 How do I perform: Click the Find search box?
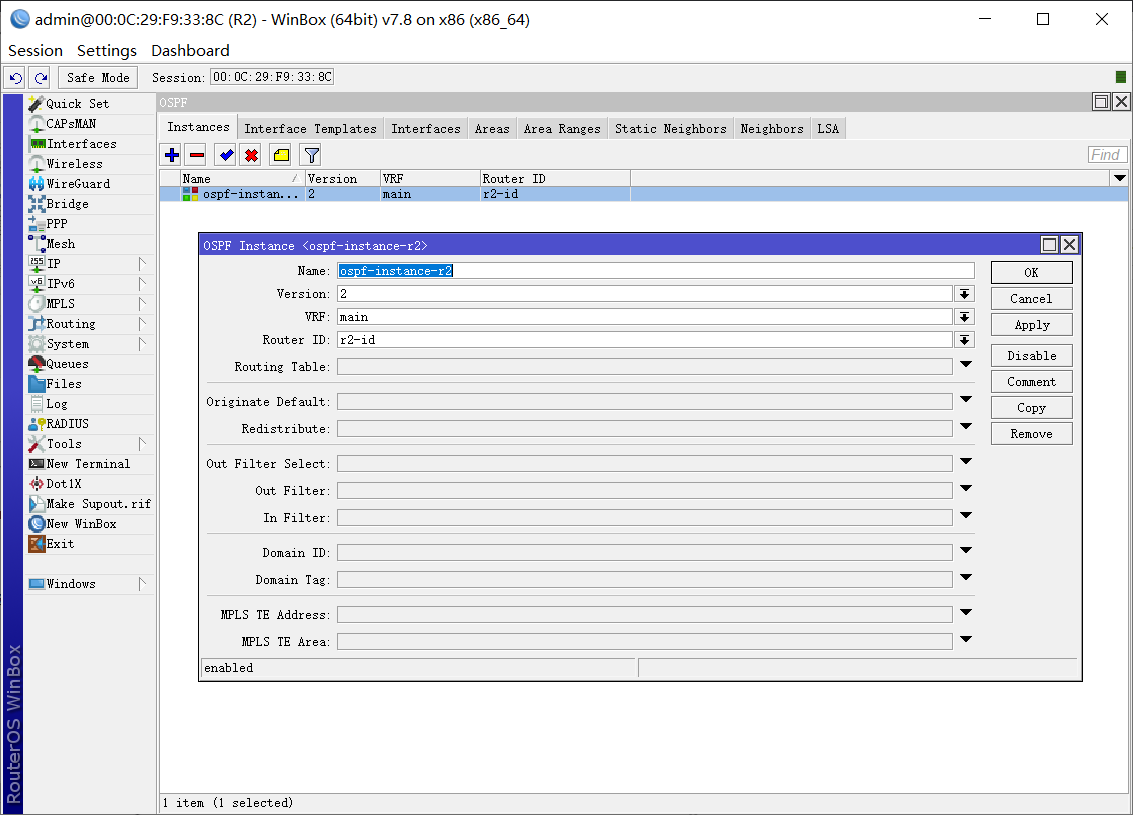click(1105, 155)
